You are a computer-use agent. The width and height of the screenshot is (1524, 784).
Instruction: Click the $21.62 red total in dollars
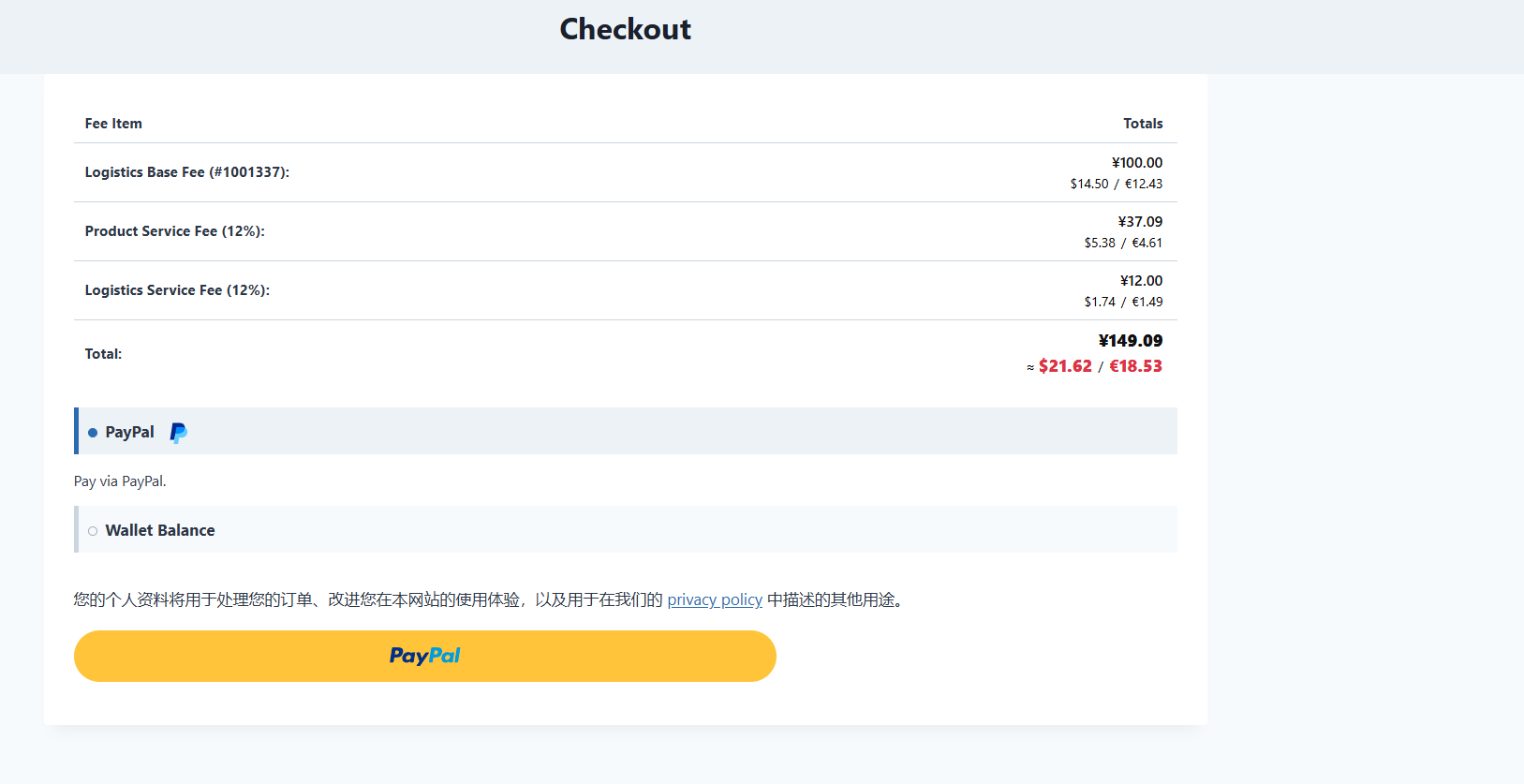coord(1065,366)
